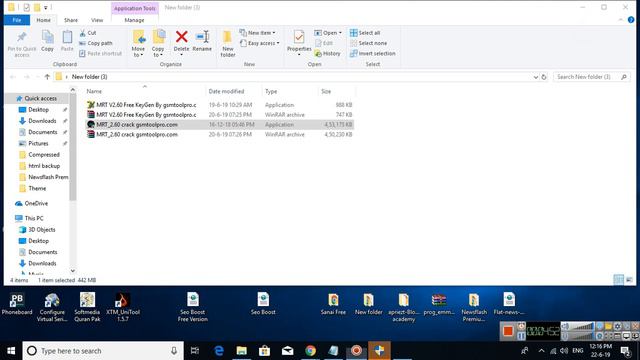Screen dimensions: 640x360
Task: Sort files by Date modified column
Action: coord(233,91)
